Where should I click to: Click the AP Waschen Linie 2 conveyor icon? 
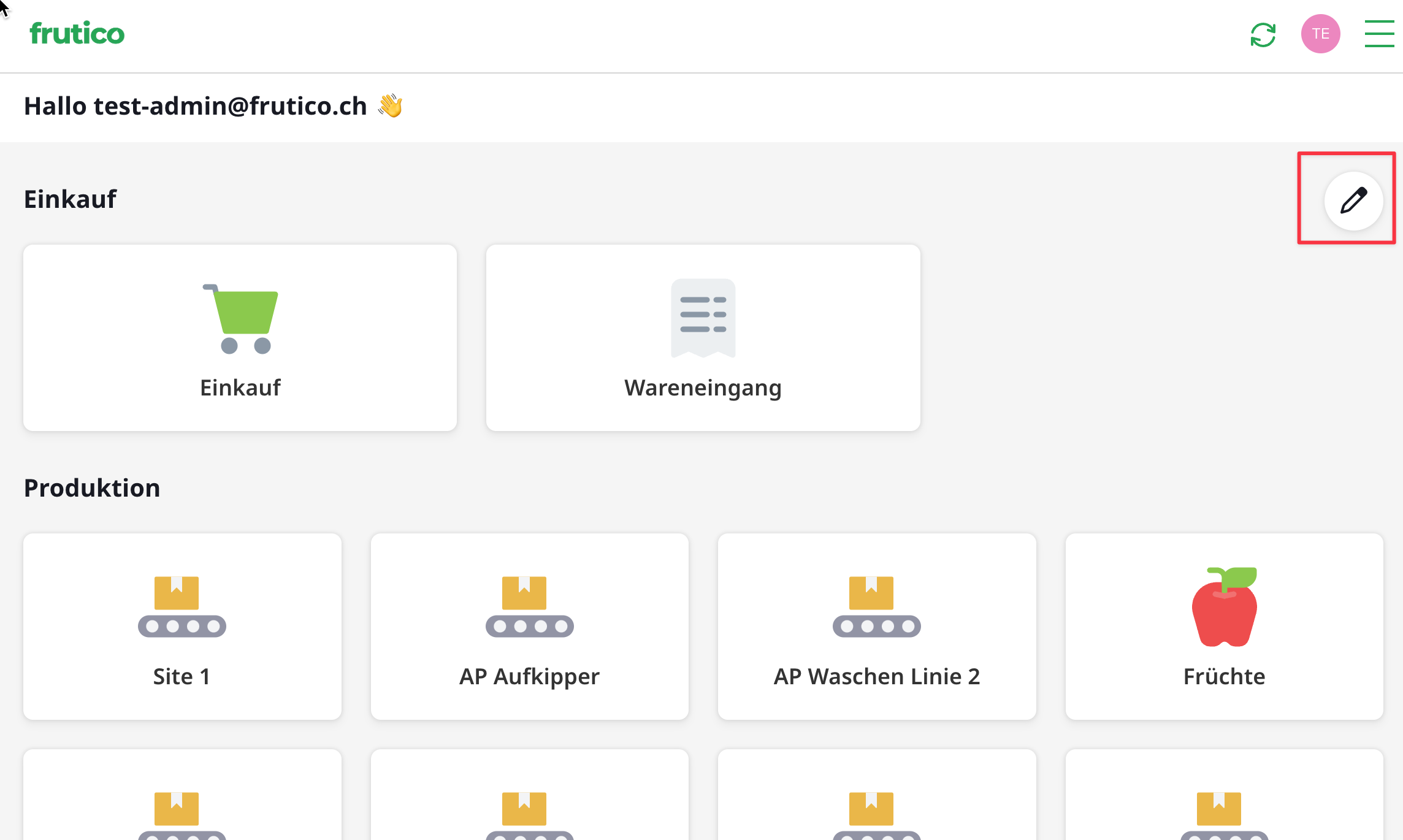876,607
